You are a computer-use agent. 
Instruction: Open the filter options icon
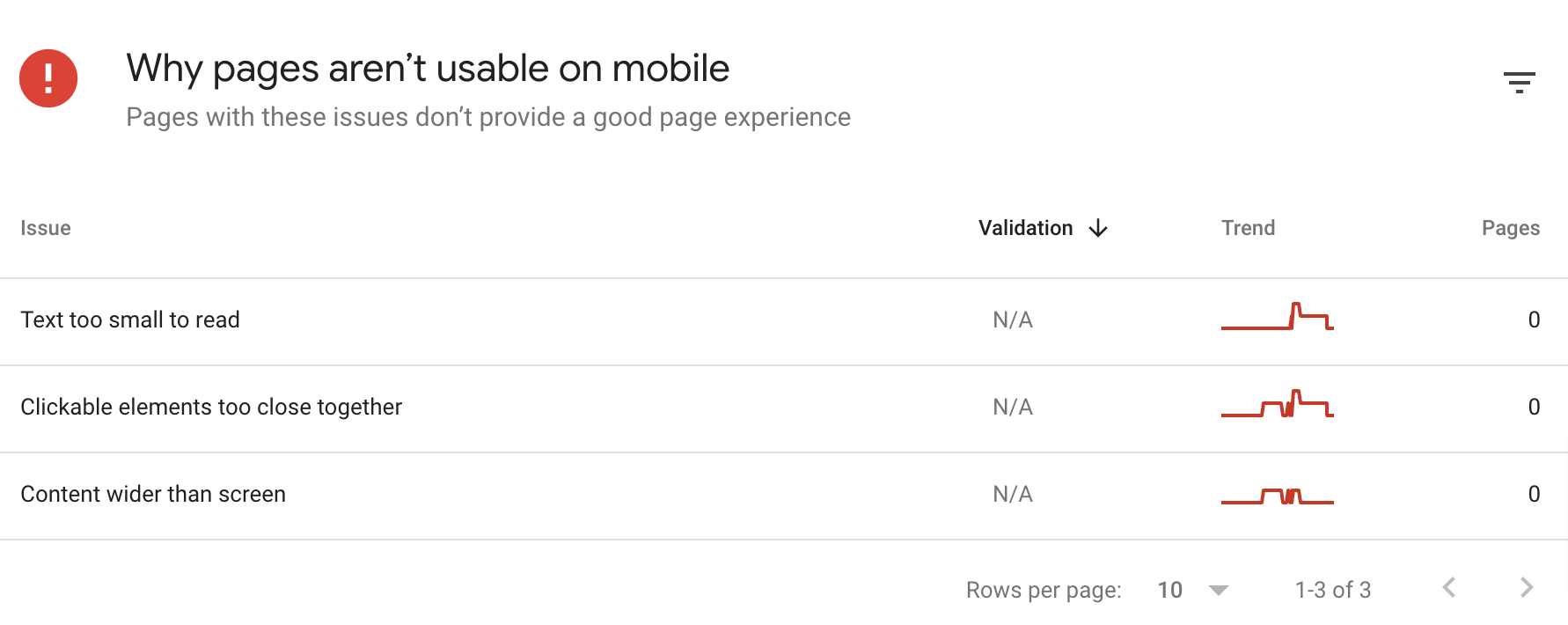click(x=1521, y=81)
